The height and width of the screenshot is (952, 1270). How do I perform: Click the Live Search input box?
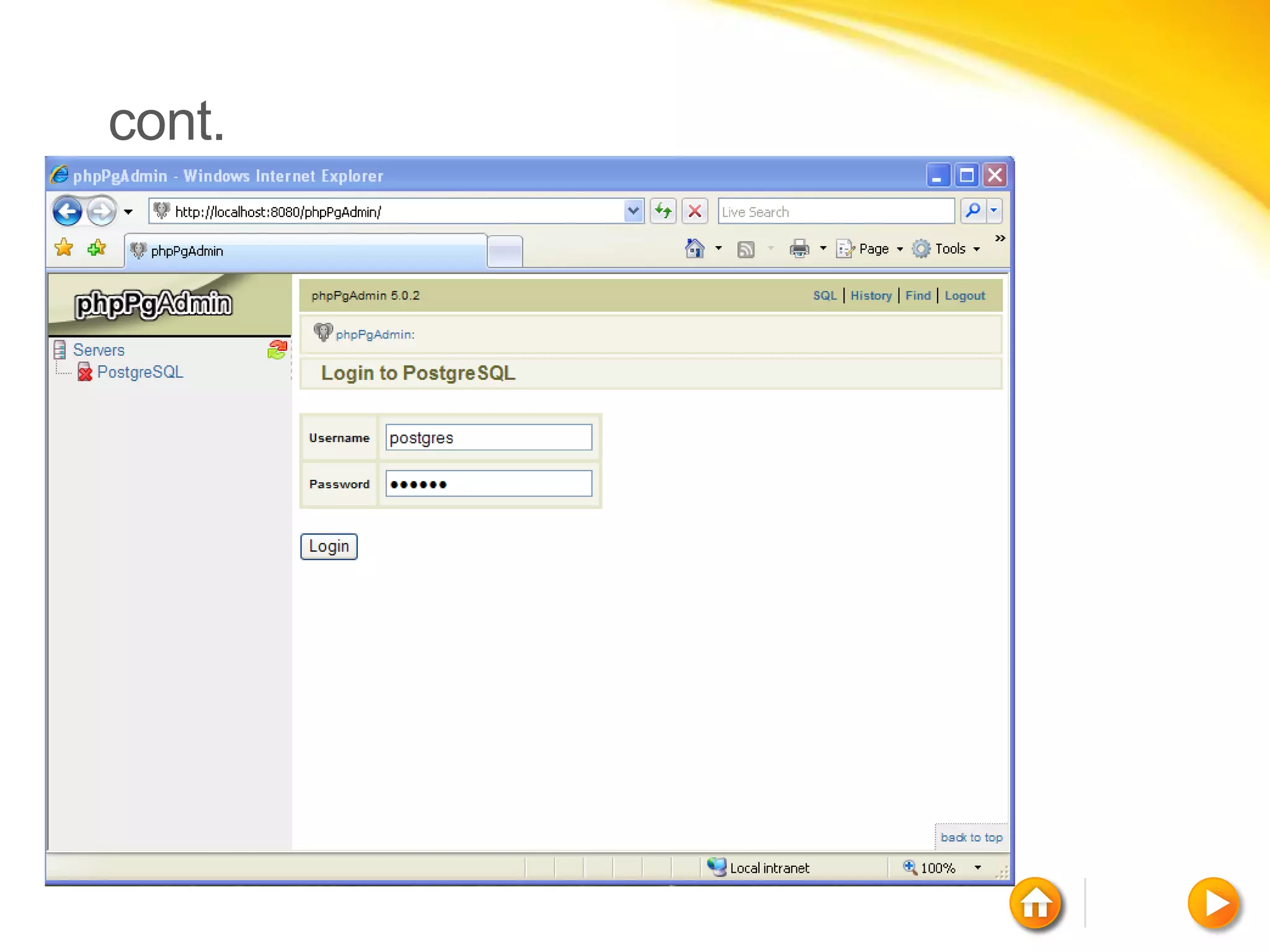click(x=836, y=212)
